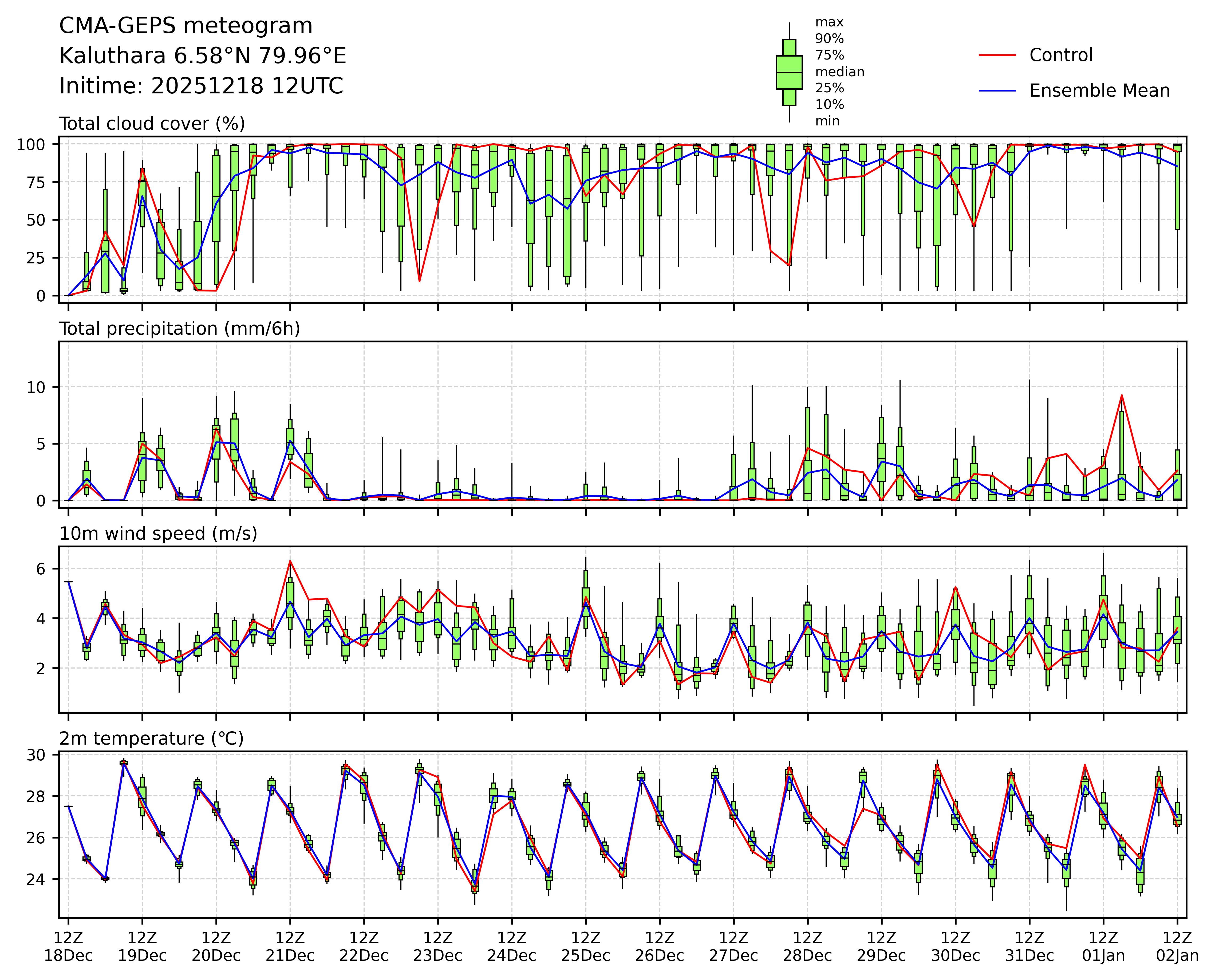Click the '10m wind speed (m/s)' panel title
This screenshot has height=980, width=1215.
click(x=158, y=534)
